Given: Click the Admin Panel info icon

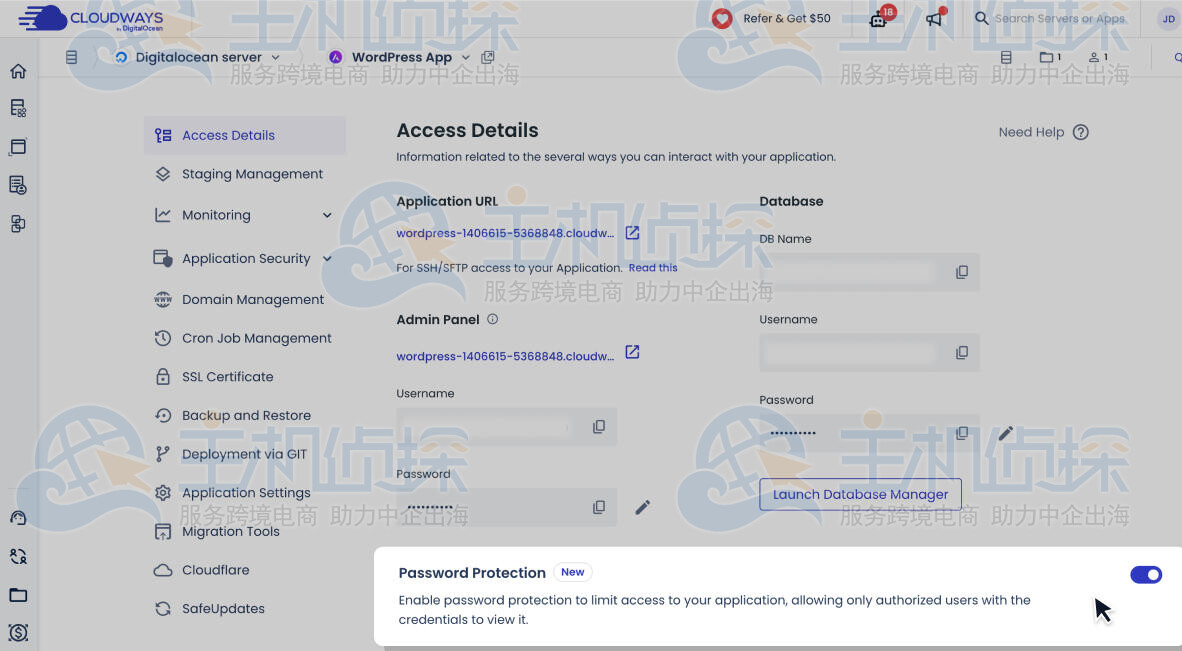Looking at the screenshot, I should click(x=492, y=319).
